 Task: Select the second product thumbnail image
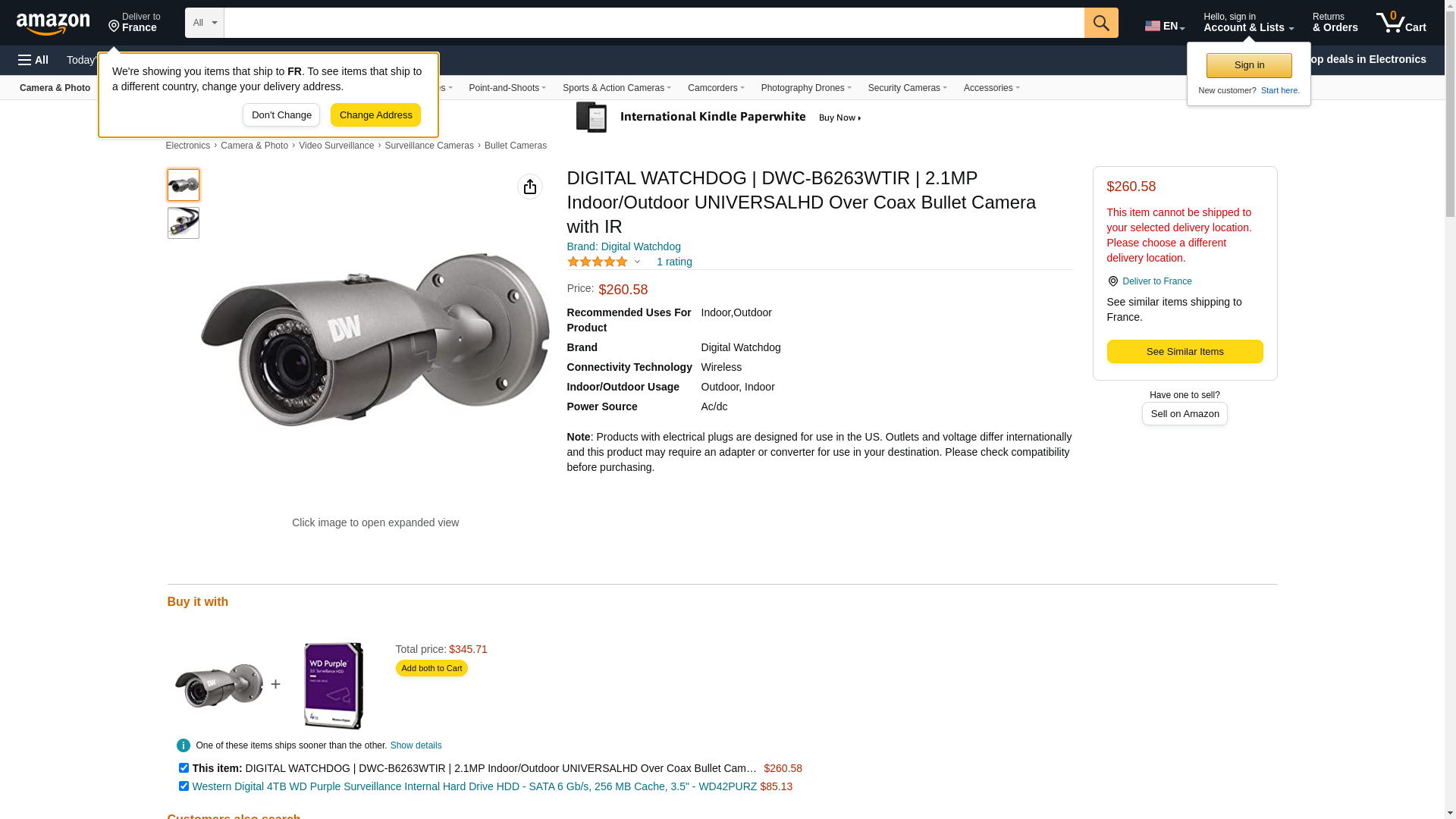click(x=184, y=224)
